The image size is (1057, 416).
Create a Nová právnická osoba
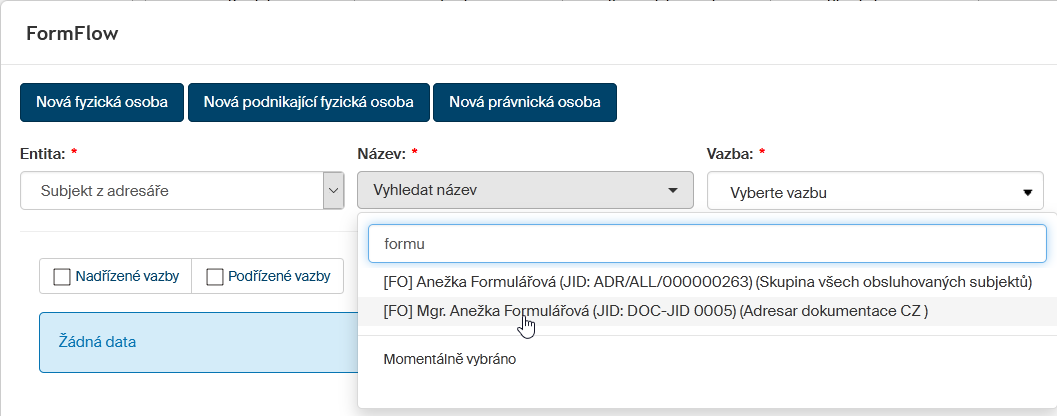click(x=524, y=102)
